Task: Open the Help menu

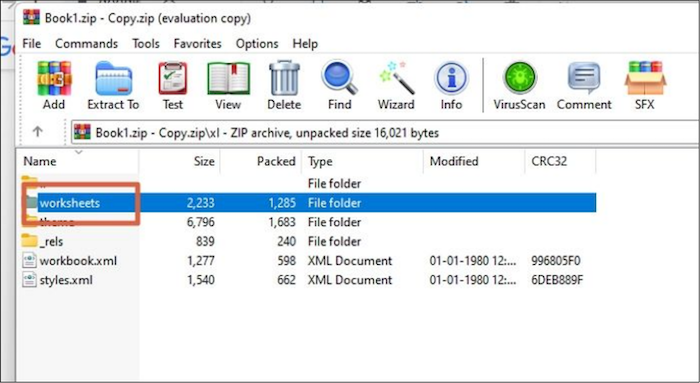Action: point(305,44)
